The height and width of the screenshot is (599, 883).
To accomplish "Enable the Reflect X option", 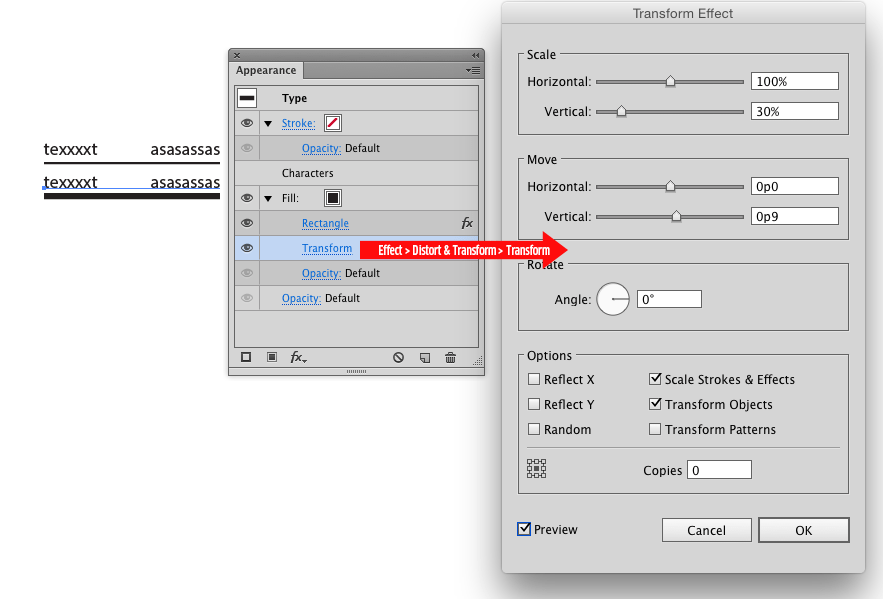I will point(535,379).
